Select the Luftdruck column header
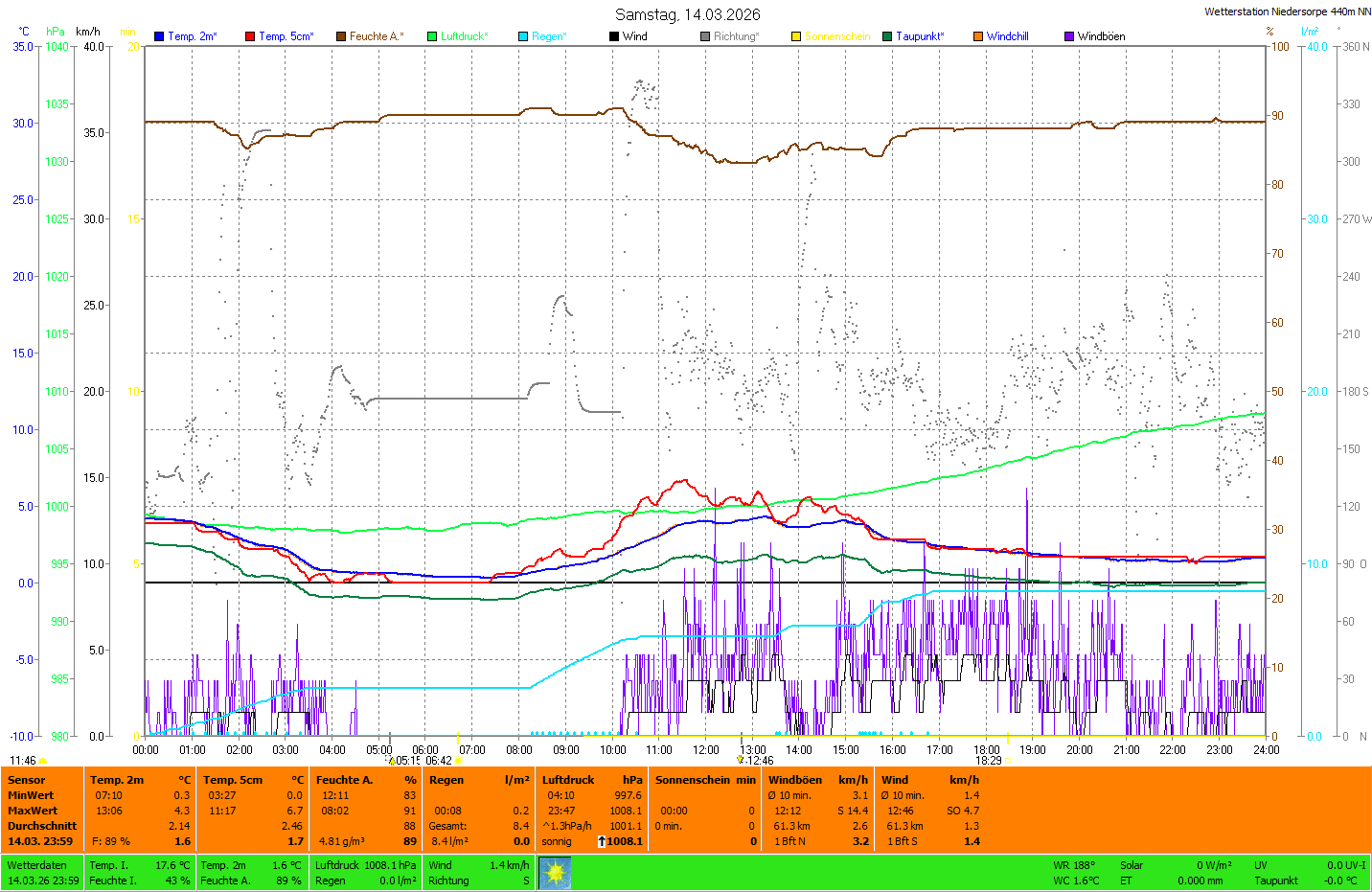Image resolution: width=1372 pixels, height=892 pixels. pyautogui.click(x=568, y=780)
